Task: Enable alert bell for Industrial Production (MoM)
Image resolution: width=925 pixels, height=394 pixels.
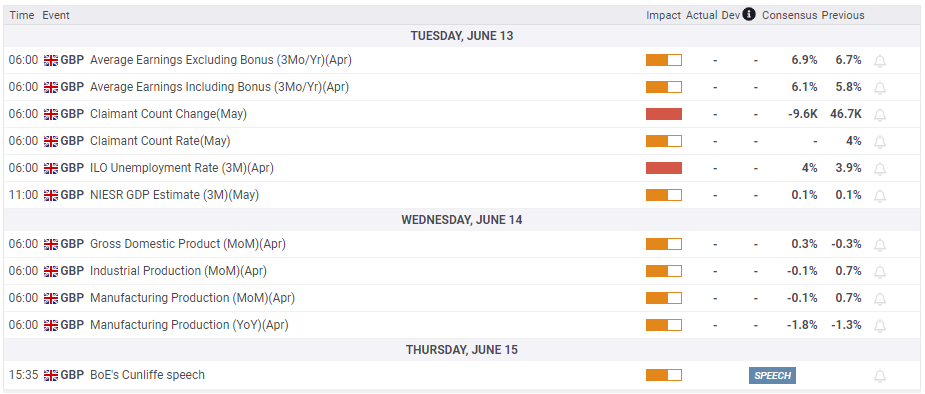Action: (x=880, y=272)
